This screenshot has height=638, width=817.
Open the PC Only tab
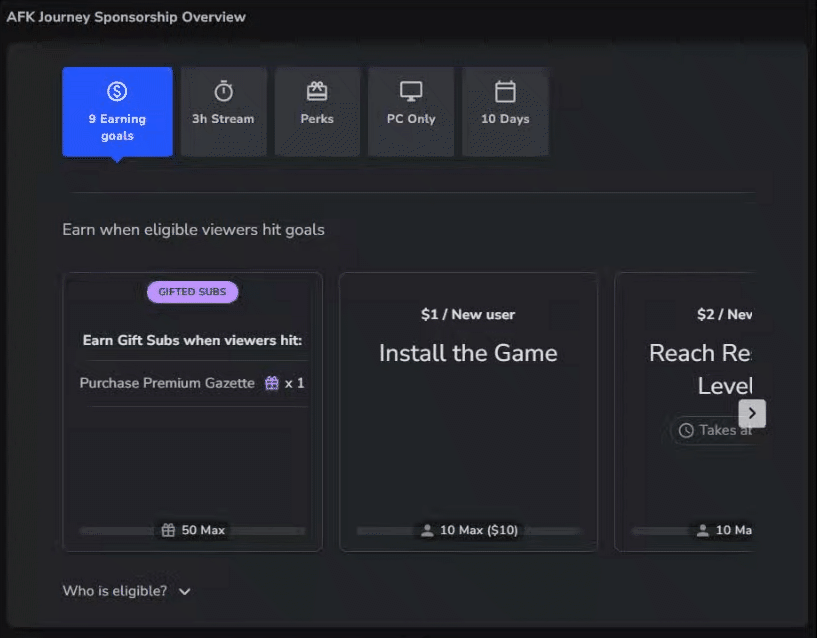pyautogui.click(x=411, y=112)
